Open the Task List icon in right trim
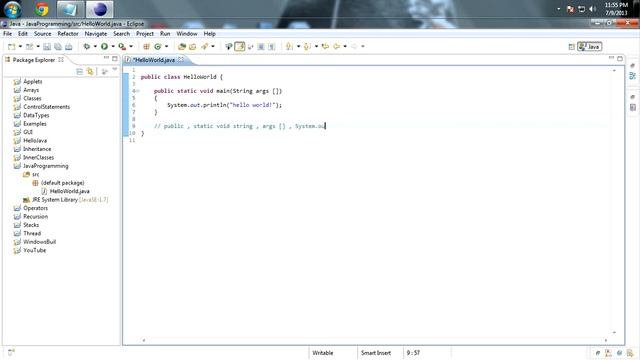This screenshot has height=360, width=640. [633, 107]
